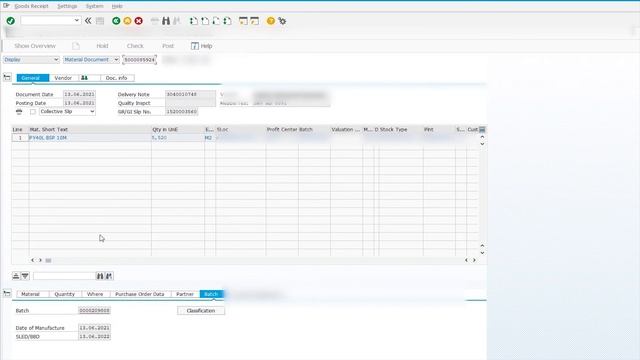Switch to the Quantity item tab
640x360 pixels.
point(64,294)
